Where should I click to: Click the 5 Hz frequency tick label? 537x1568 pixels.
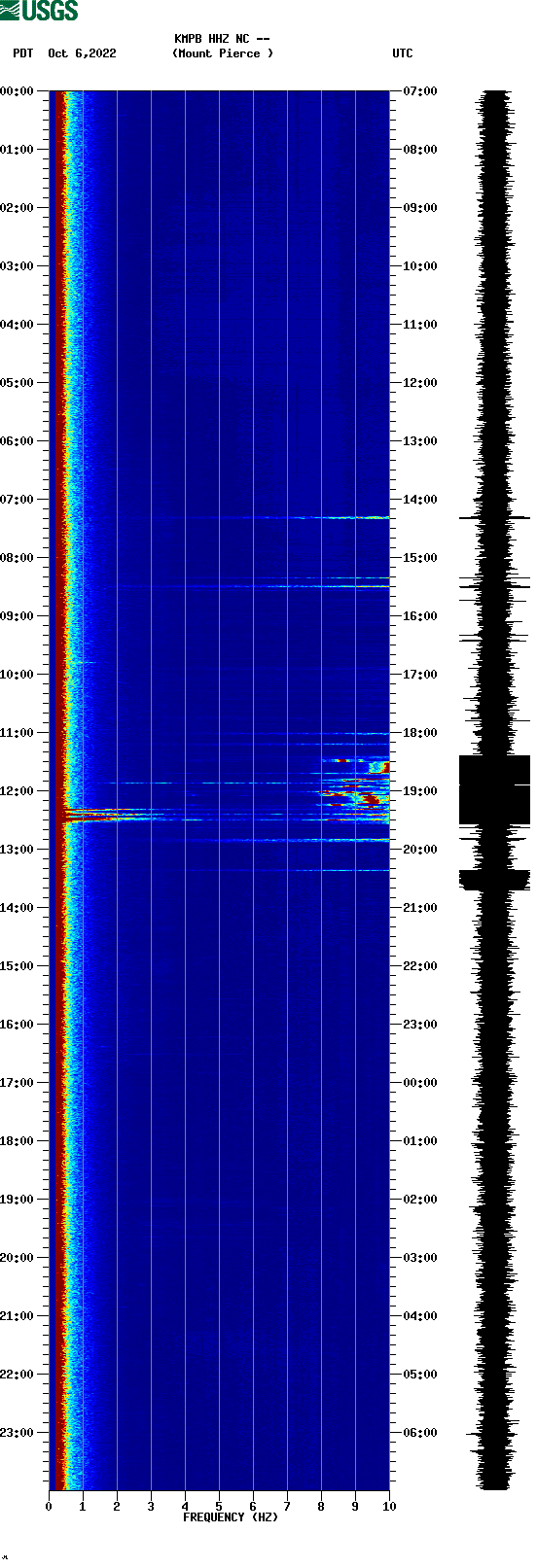coord(219,1507)
